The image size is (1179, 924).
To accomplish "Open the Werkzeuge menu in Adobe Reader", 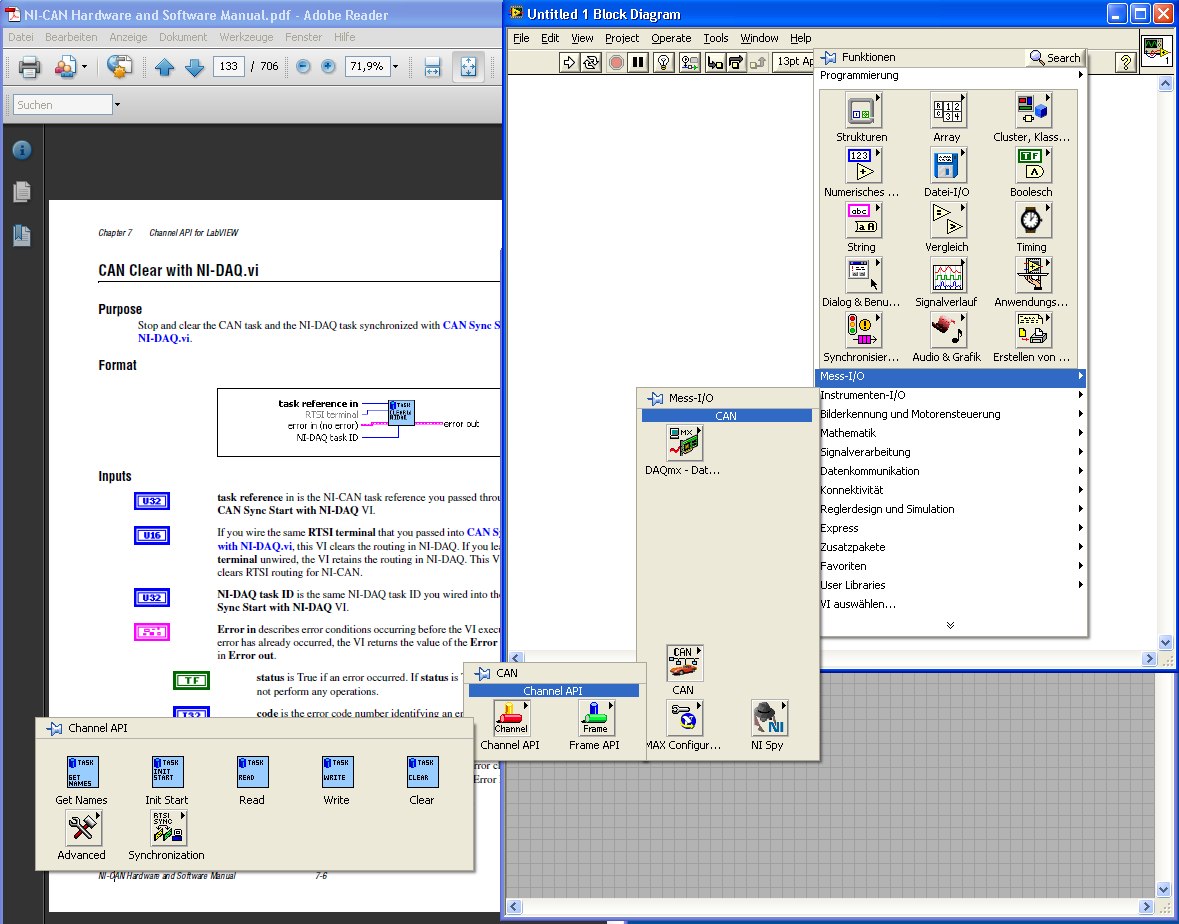I will pyautogui.click(x=246, y=37).
